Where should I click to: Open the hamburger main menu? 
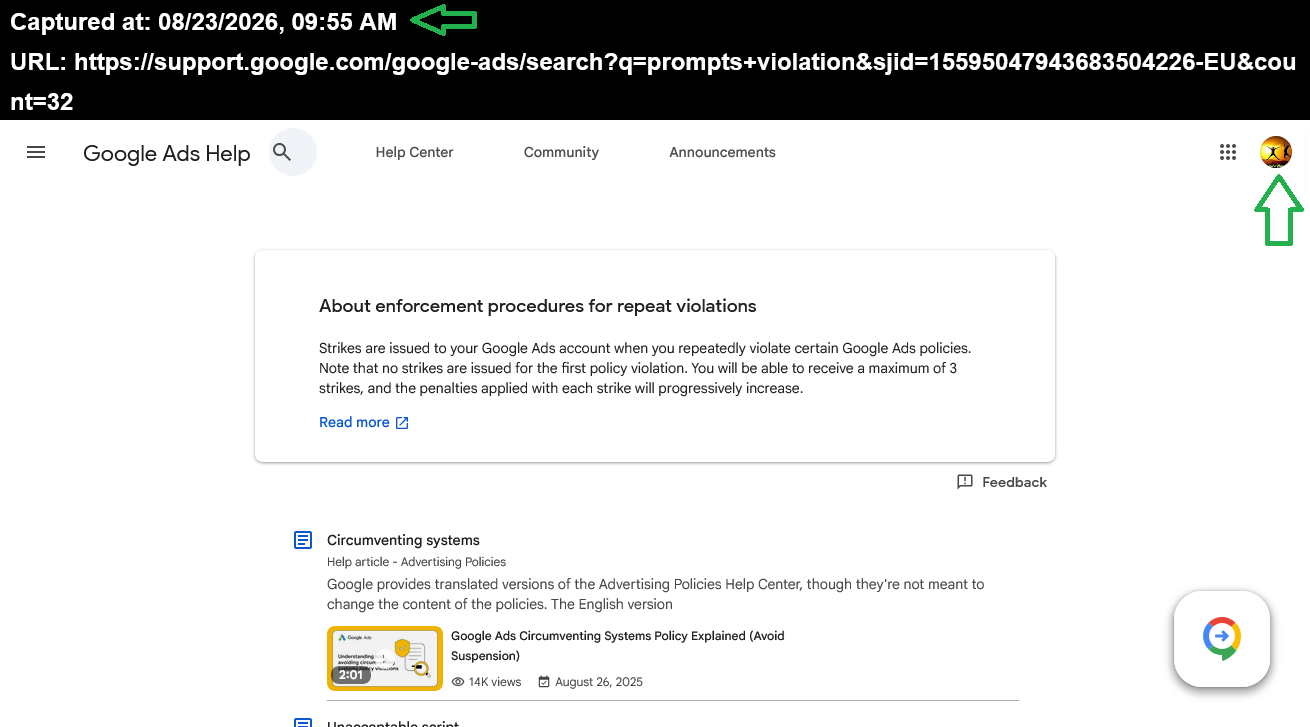[36, 152]
